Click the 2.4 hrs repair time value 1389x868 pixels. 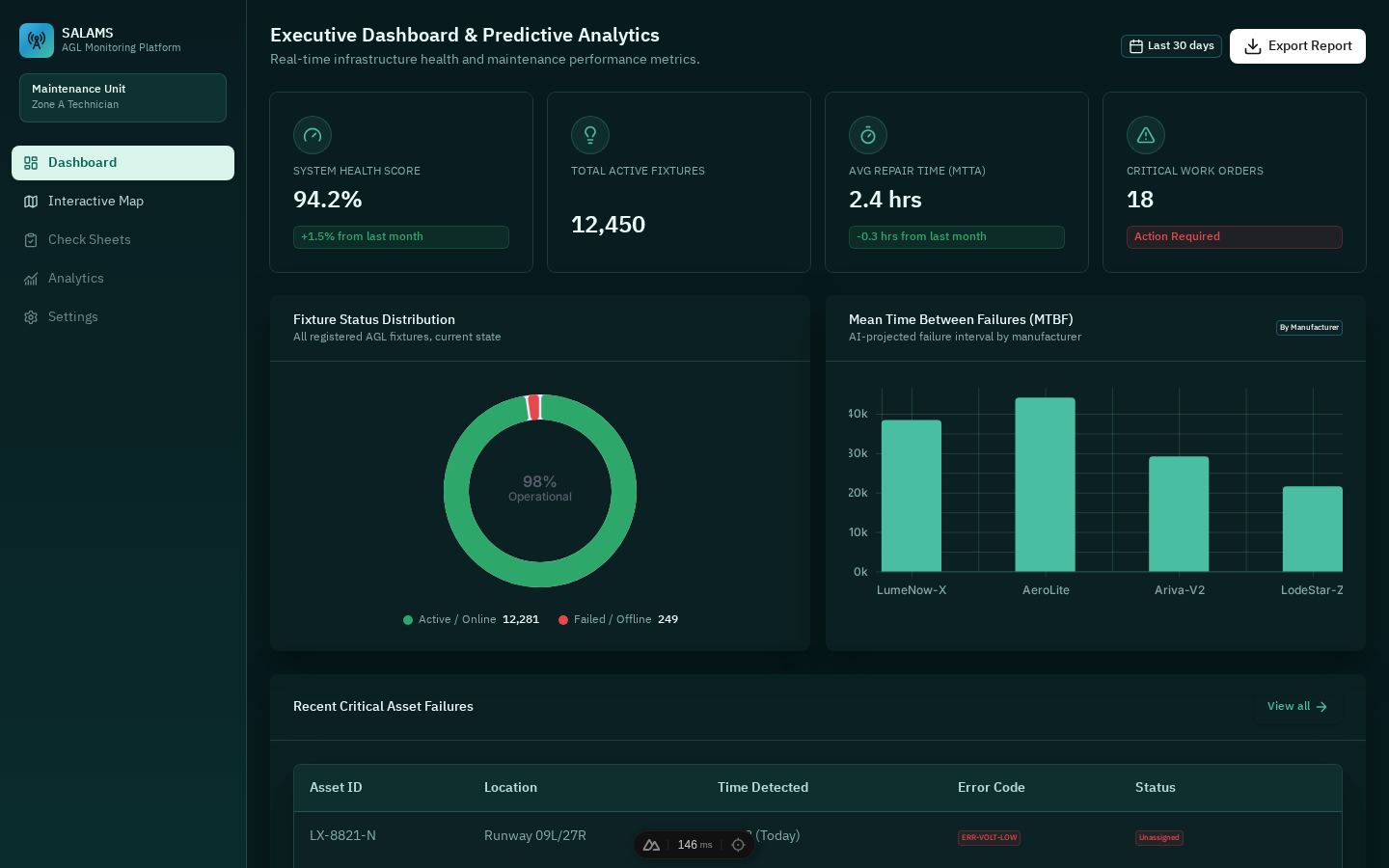pos(885,200)
